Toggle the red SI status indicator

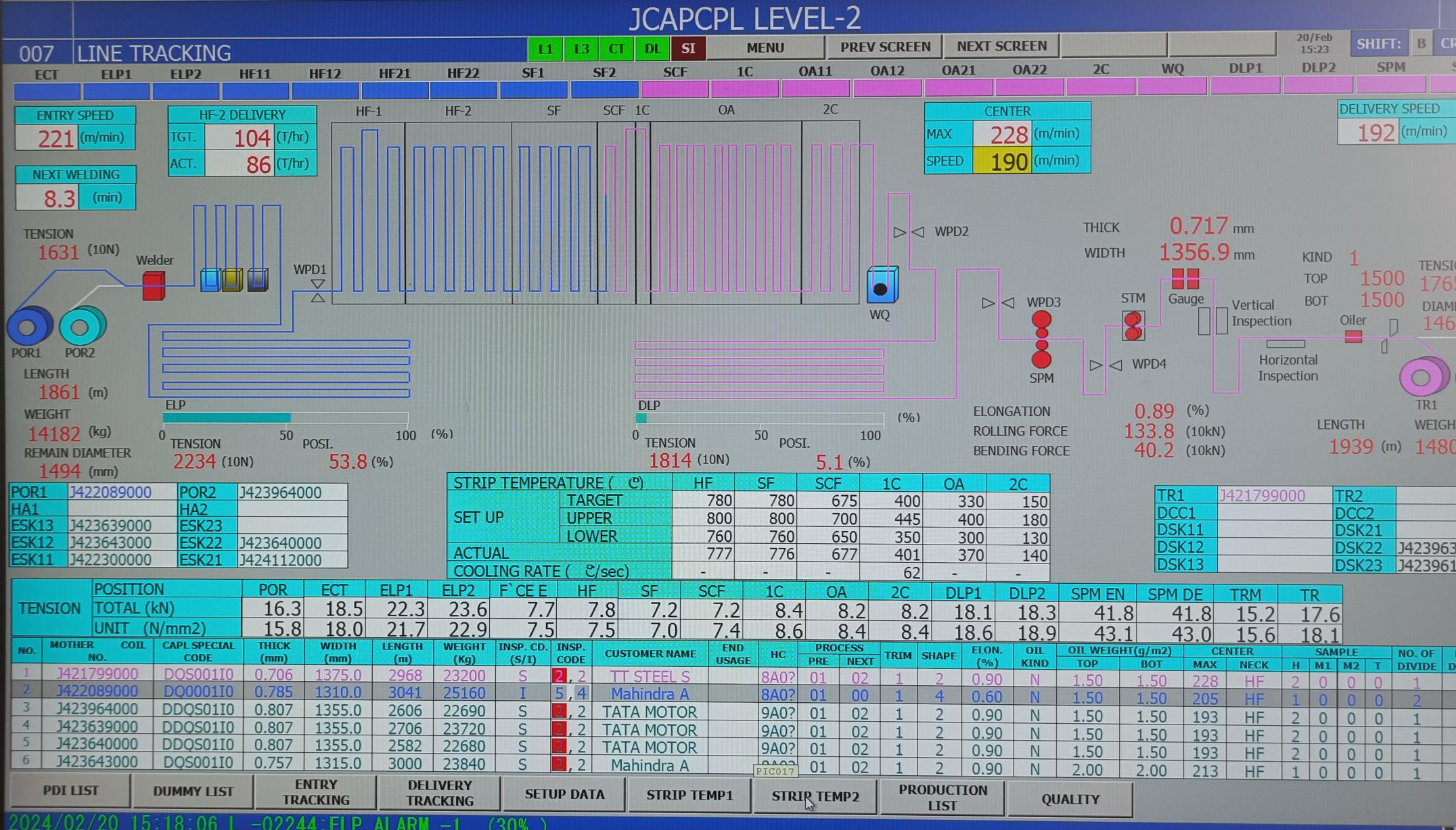click(x=688, y=49)
